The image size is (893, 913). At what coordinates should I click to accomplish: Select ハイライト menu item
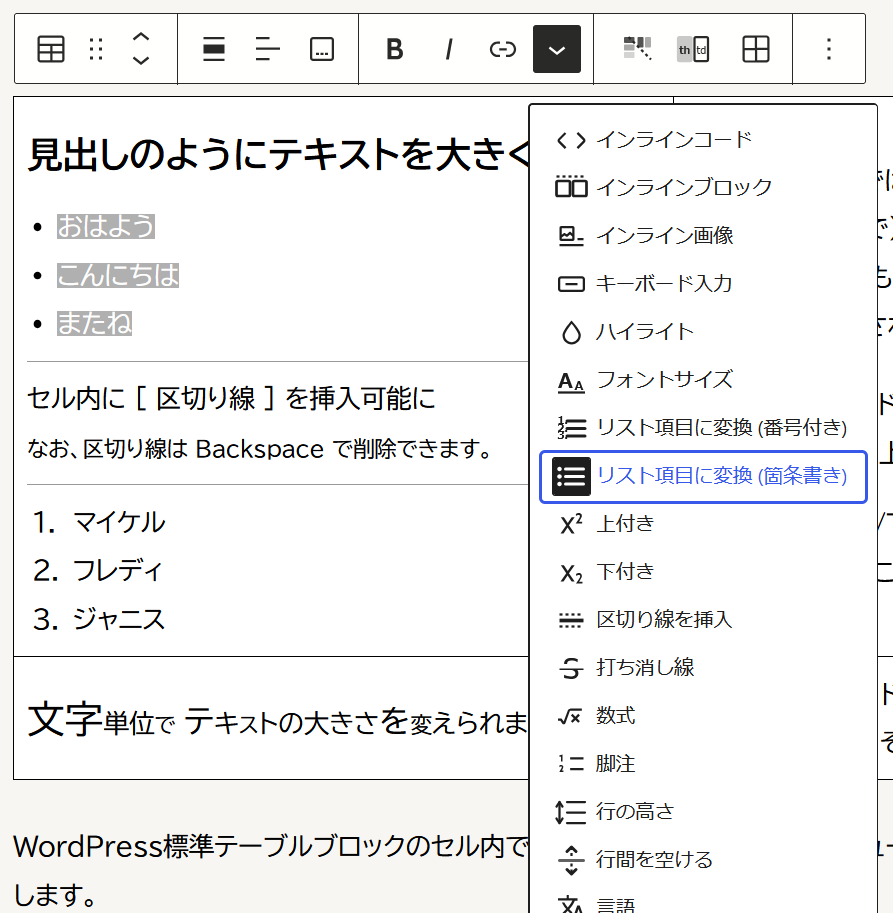pyautogui.click(x=703, y=332)
